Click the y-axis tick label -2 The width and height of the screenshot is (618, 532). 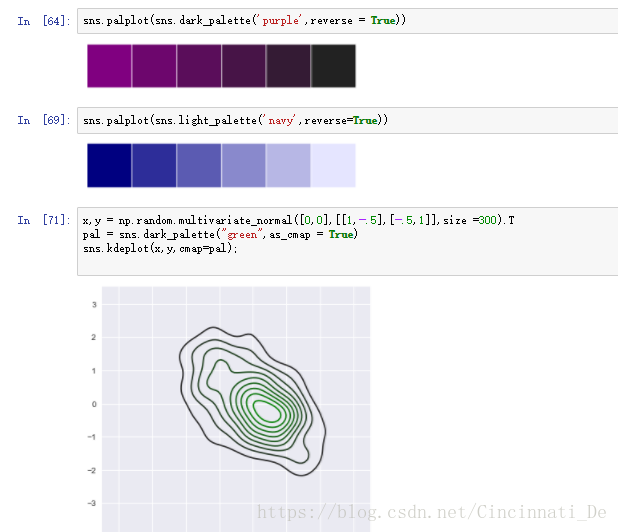pyautogui.click(x=92, y=470)
